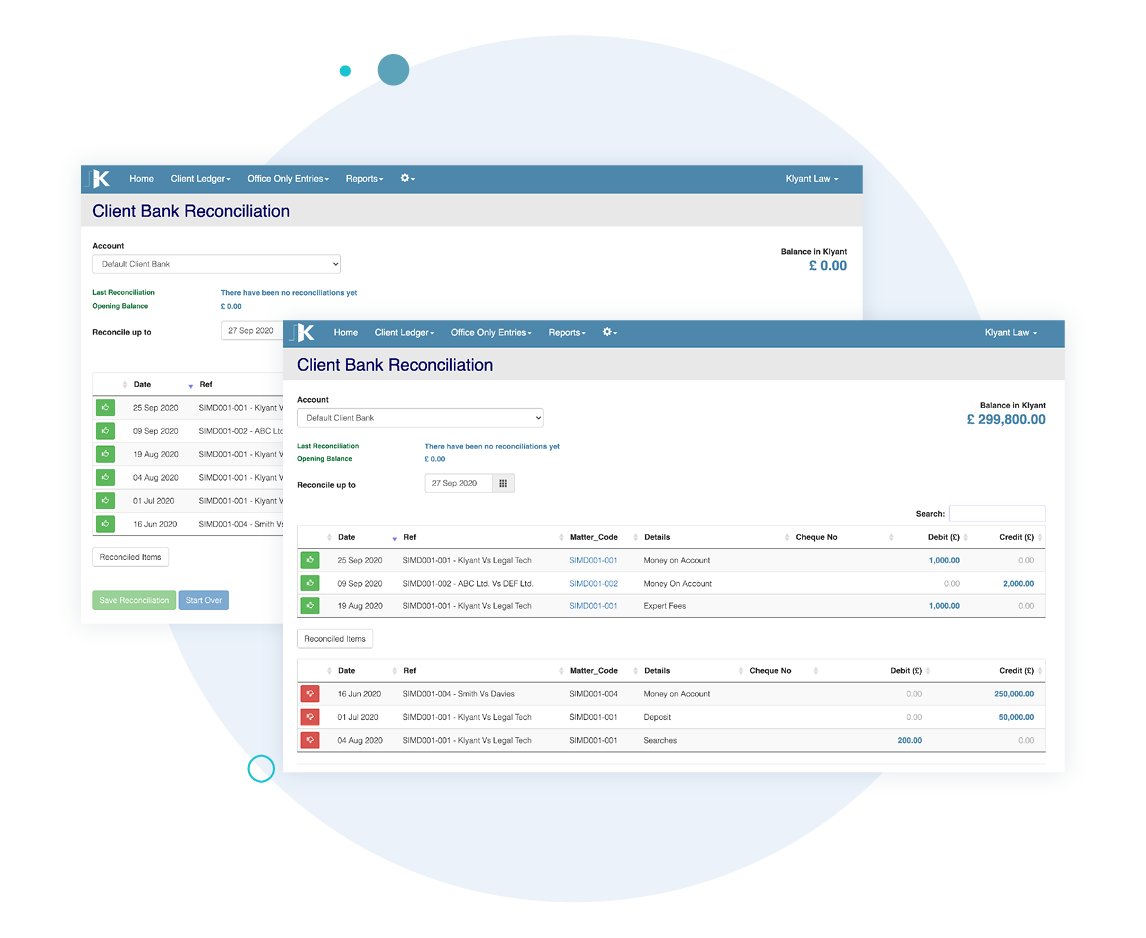This screenshot has width=1146, height=938.
Task: Open the settings gear in the back window
Action: 407,178
